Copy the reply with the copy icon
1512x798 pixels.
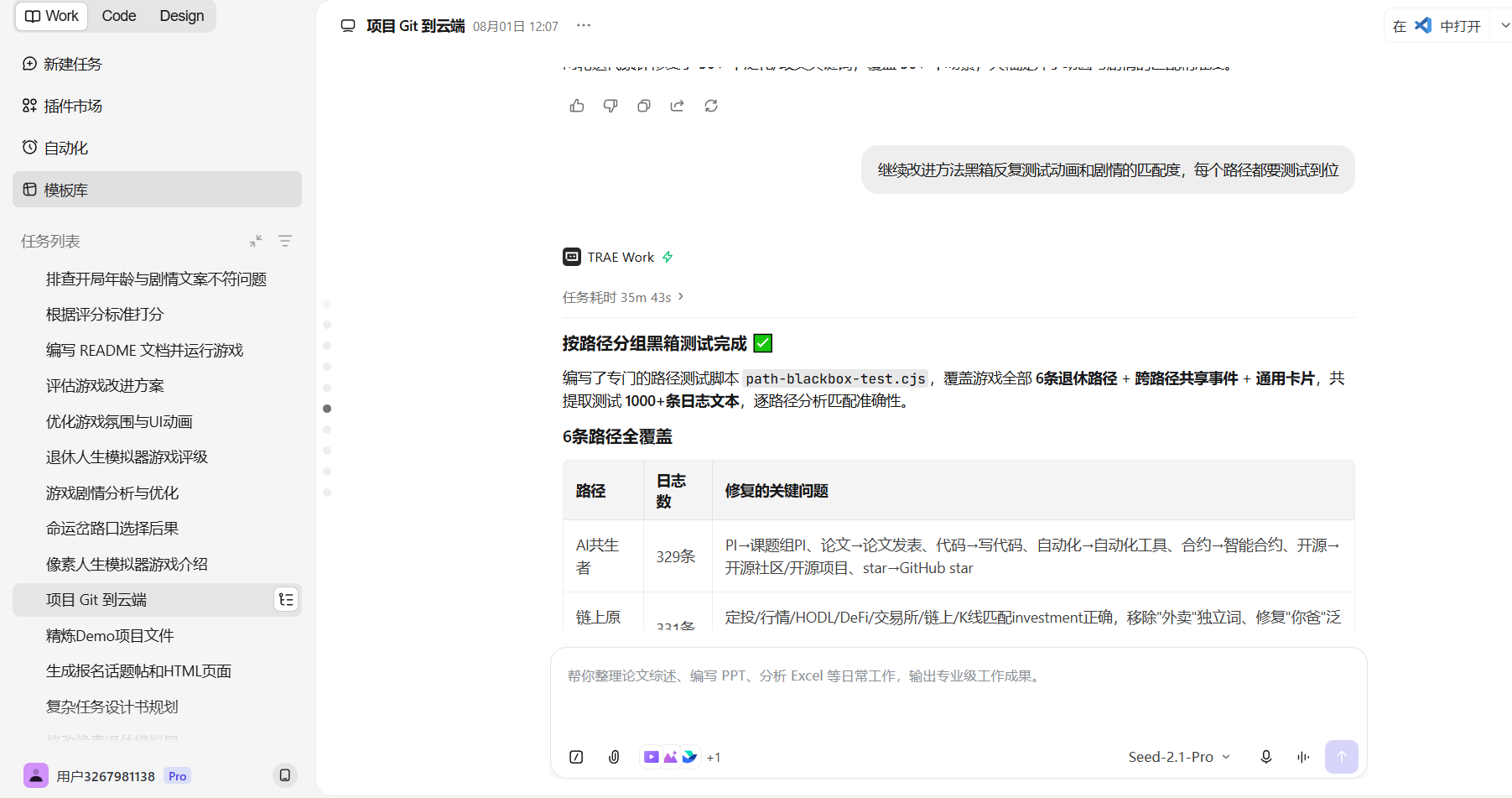(x=644, y=106)
